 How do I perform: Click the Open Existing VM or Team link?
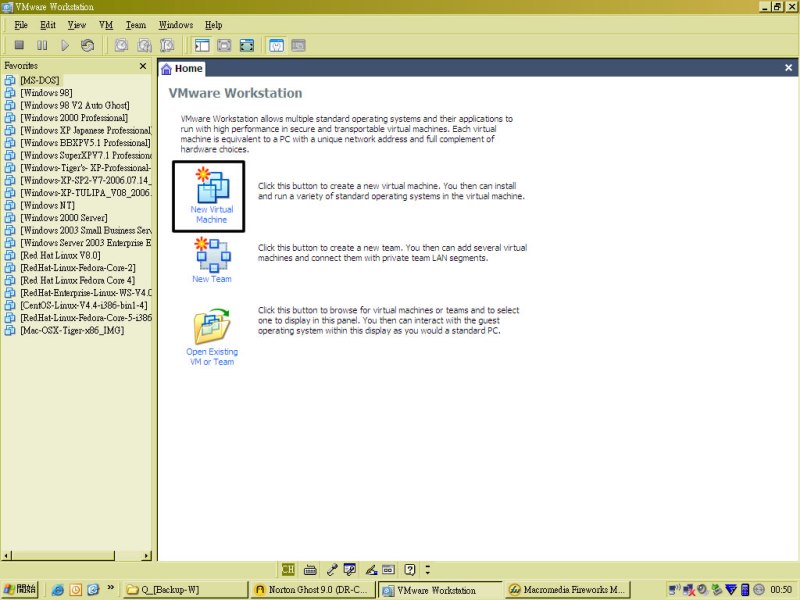[x=212, y=357]
